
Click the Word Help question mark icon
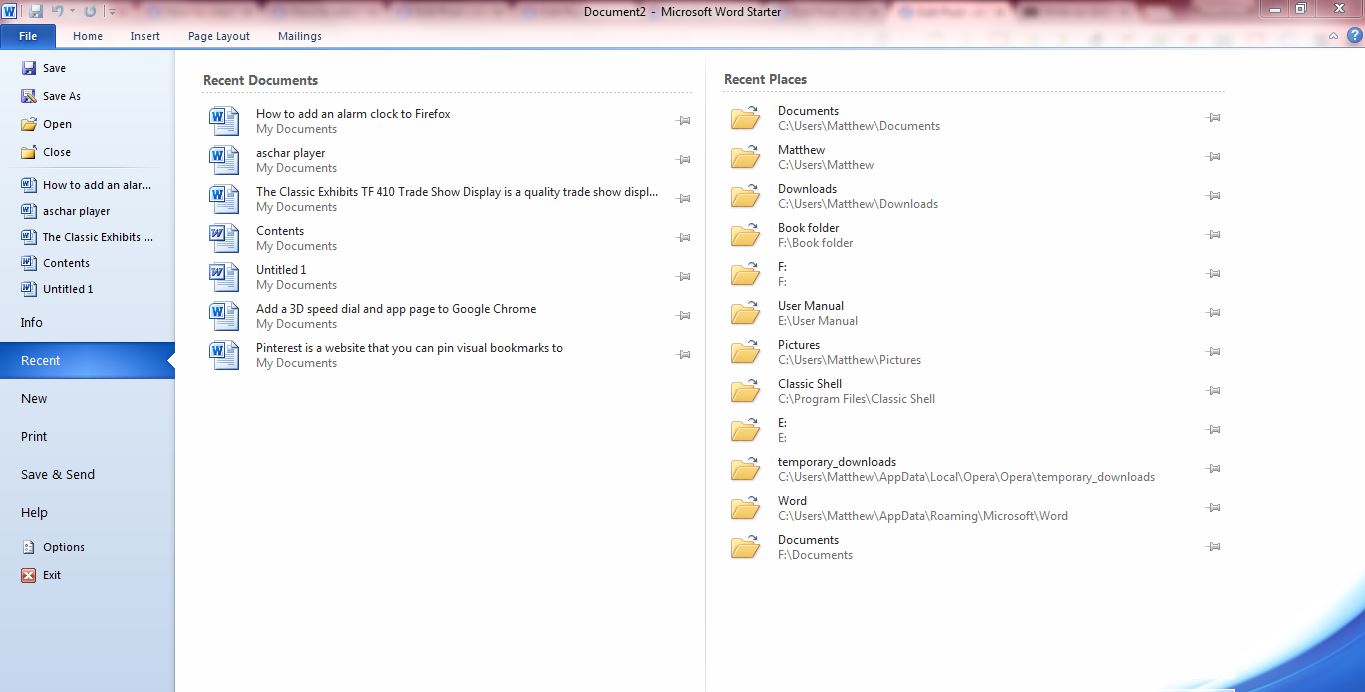[1355, 35]
